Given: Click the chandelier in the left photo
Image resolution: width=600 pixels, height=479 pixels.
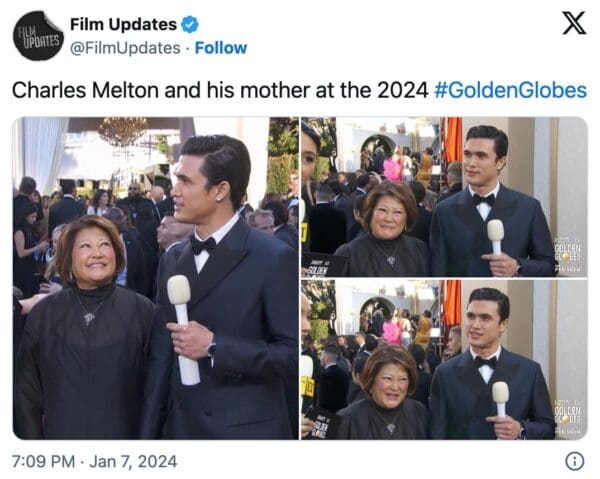Looking at the screenshot, I should click(123, 131).
